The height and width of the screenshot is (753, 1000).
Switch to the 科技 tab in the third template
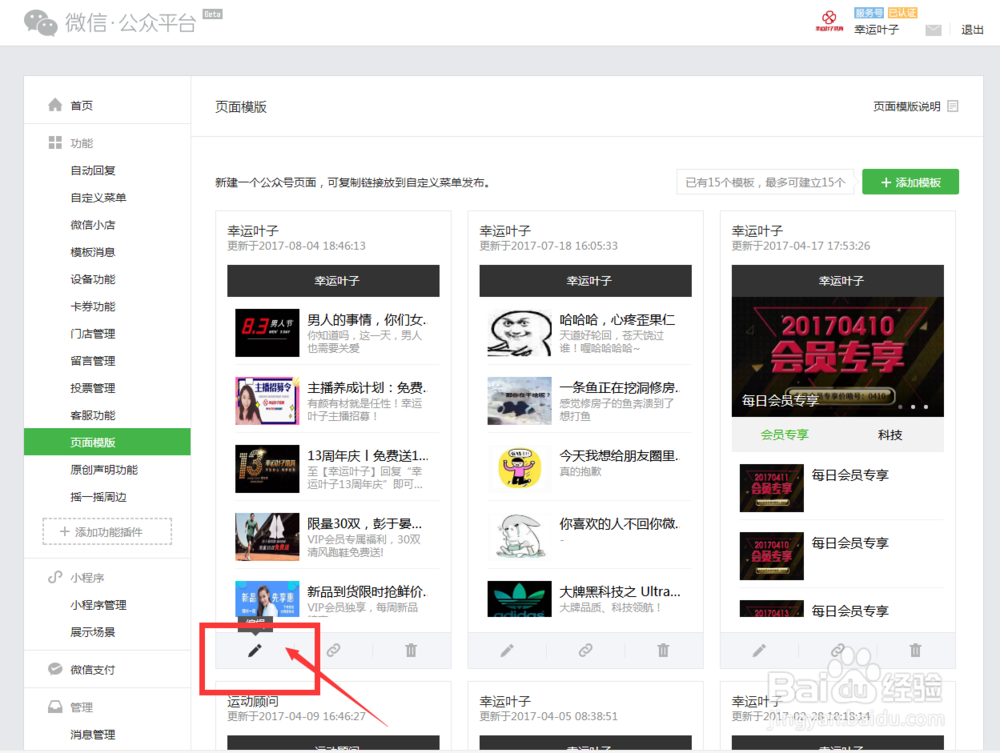(x=890, y=435)
